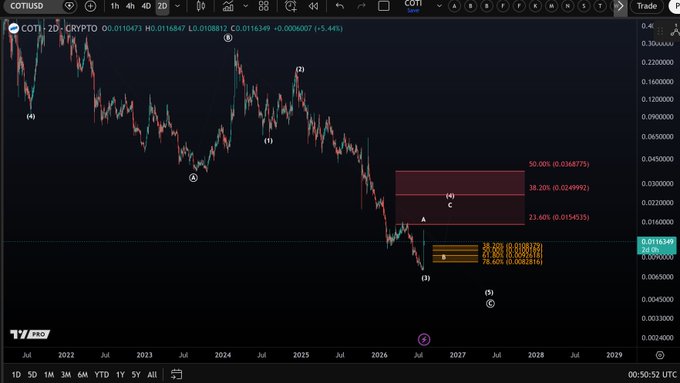Select the (3) wave label at the low

coord(425,278)
